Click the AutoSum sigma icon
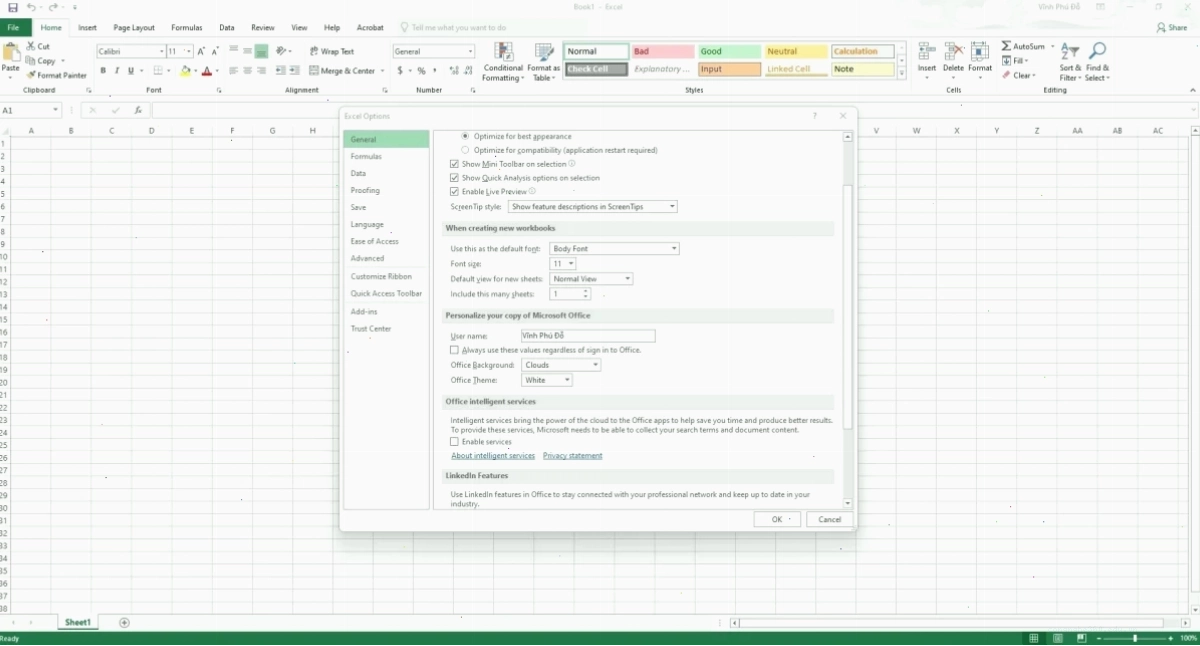 [x=1006, y=46]
